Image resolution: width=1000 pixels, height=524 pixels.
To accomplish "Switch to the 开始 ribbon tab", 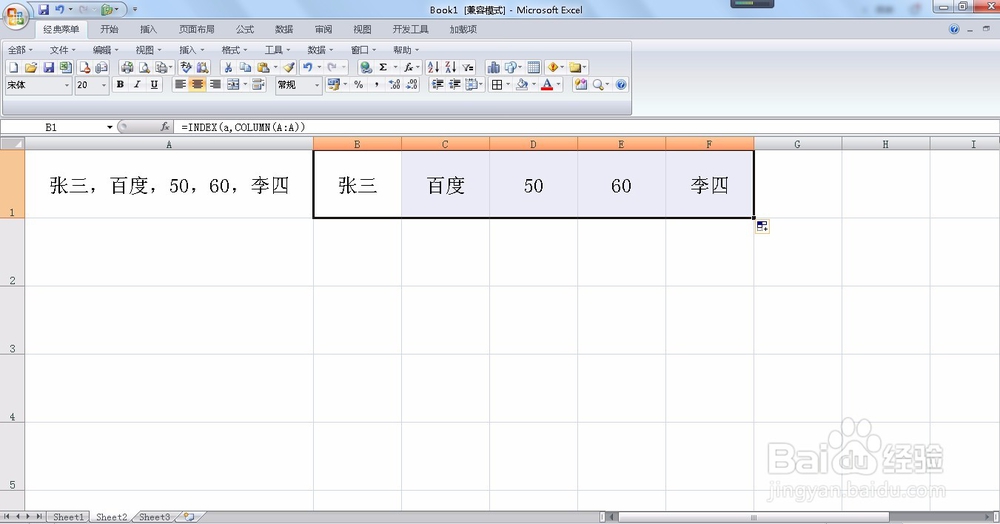I will click(109, 29).
